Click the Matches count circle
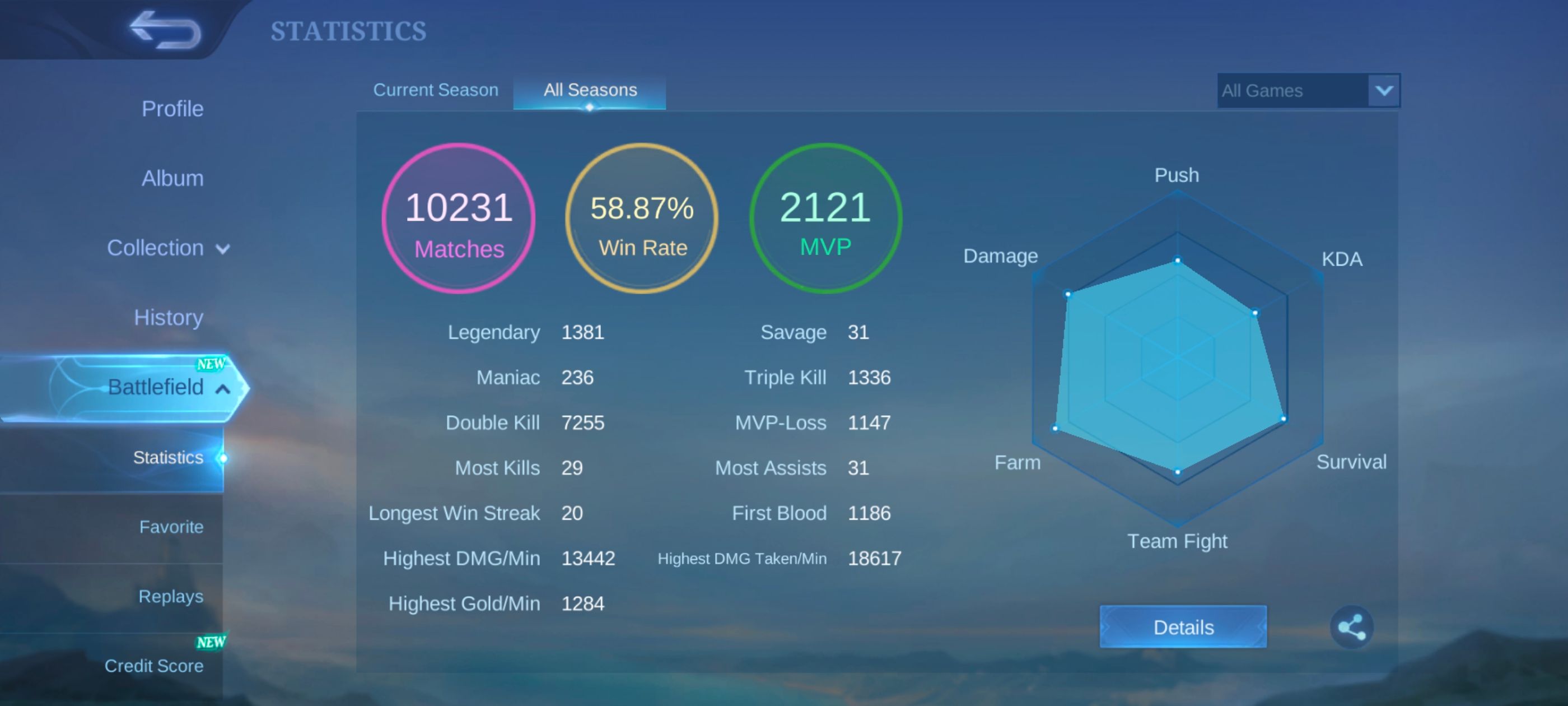This screenshot has height=706, width=1568. 458,218
